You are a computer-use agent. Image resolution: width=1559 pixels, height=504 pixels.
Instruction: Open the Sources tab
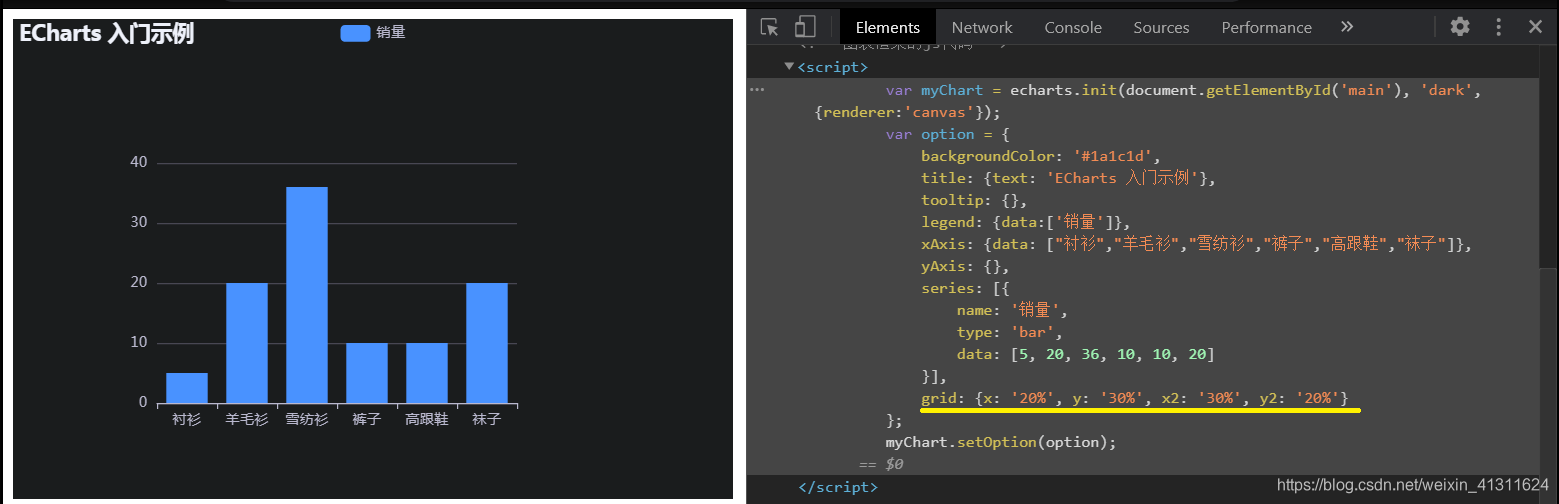(x=1161, y=27)
